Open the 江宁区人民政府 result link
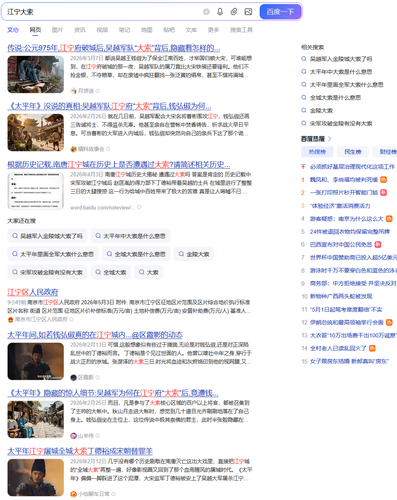 point(33,292)
